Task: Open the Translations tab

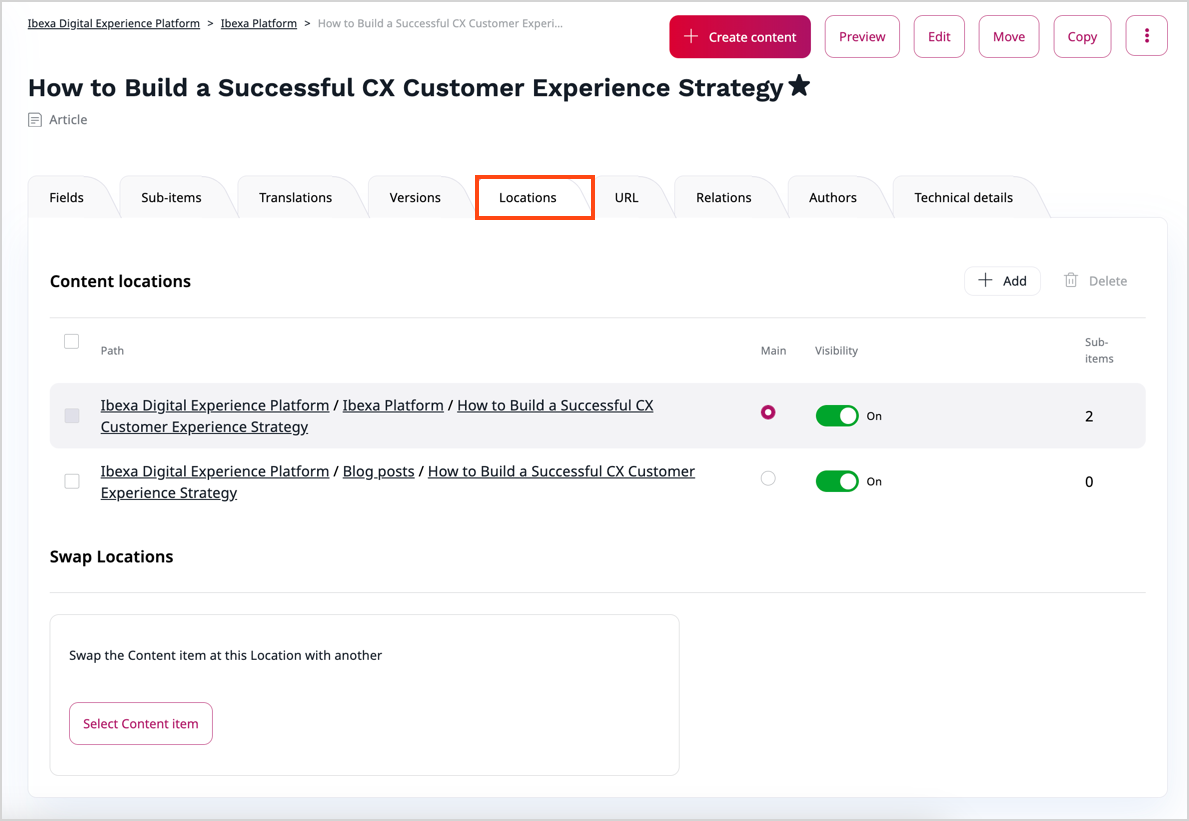Action: (295, 197)
